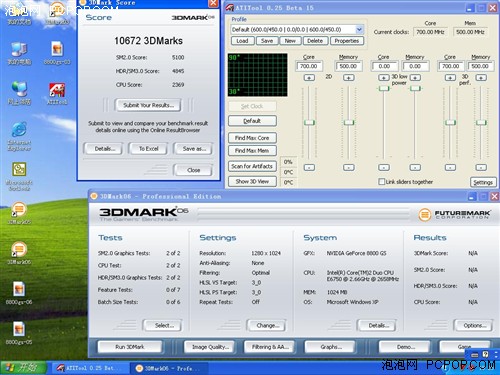Click the ATITool title bar icon
The height and width of the screenshot is (375, 500).
click(x=230, y=7)
